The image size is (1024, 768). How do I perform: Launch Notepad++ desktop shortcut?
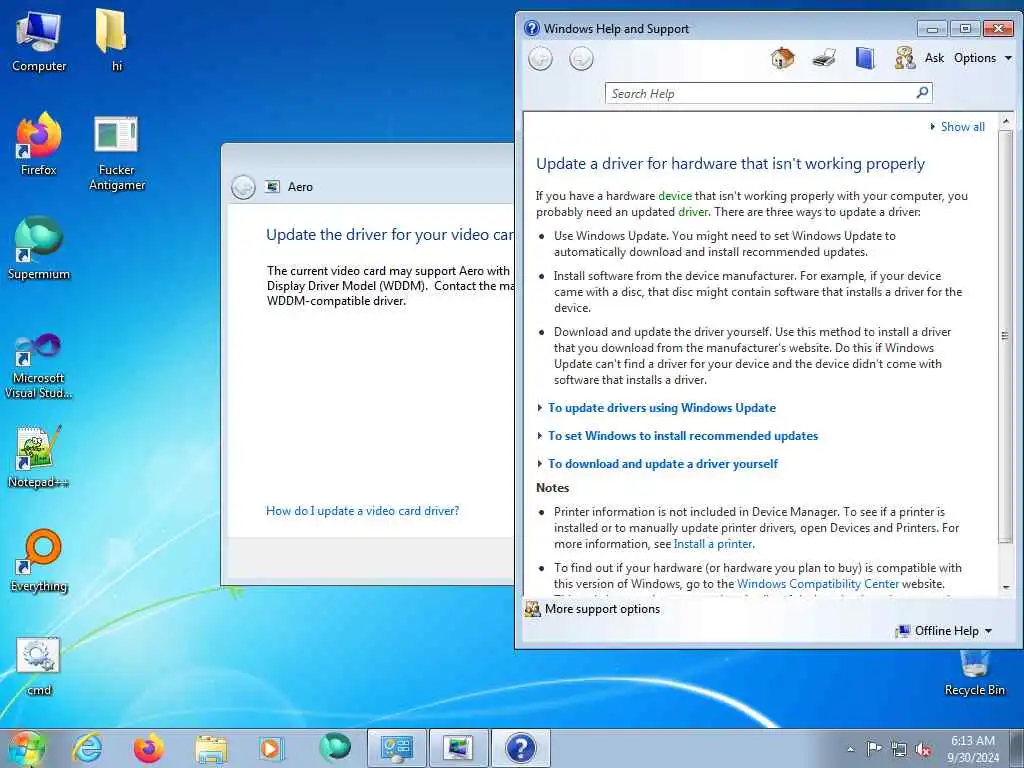(39, 456)
